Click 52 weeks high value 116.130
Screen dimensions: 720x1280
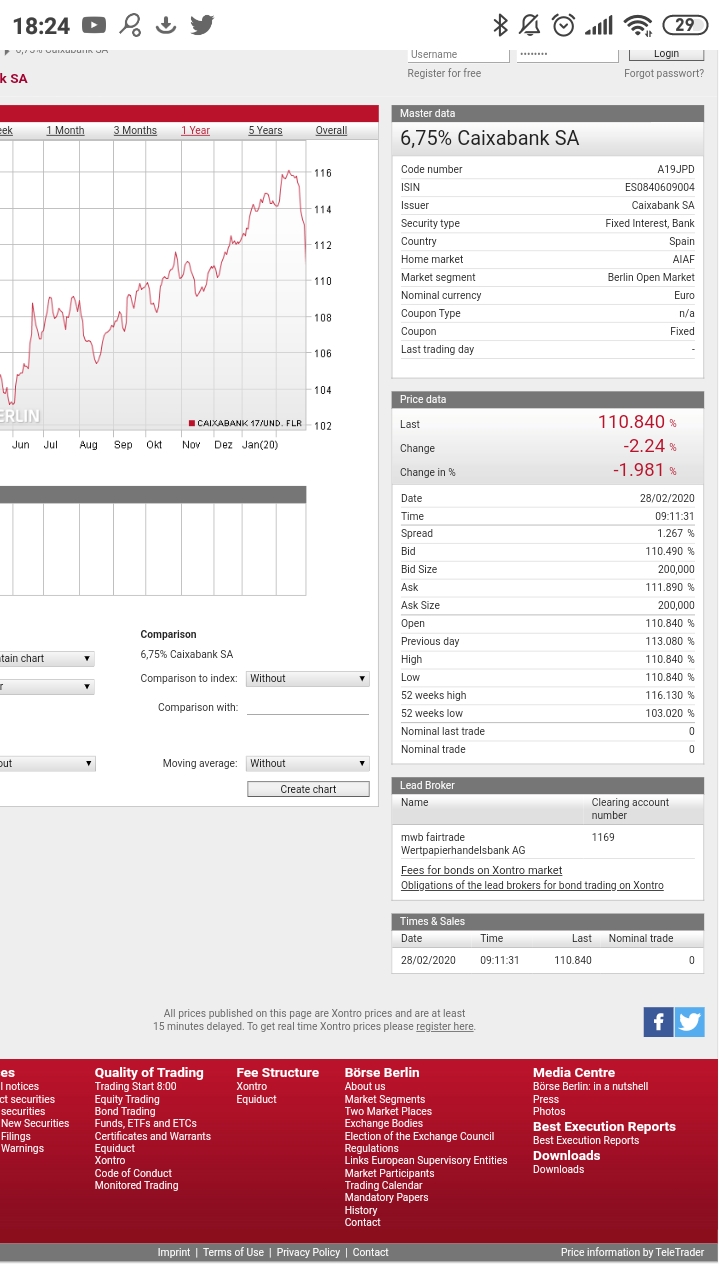pos(665,695)
